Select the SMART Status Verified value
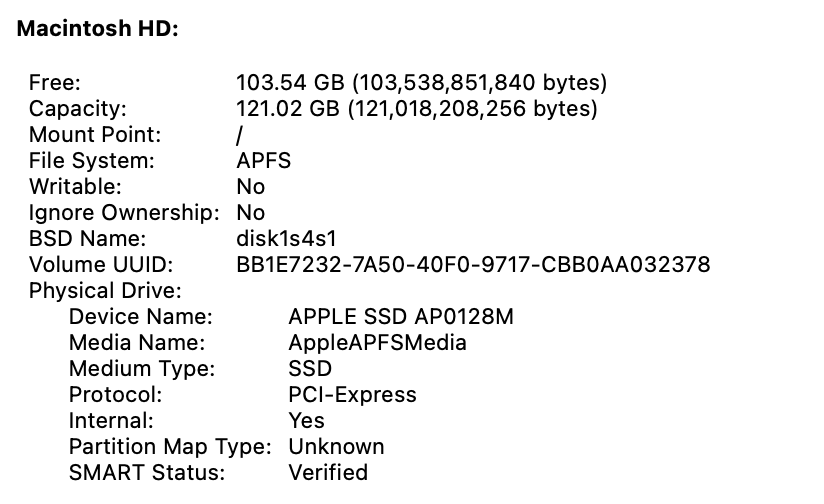 (328, 472)
